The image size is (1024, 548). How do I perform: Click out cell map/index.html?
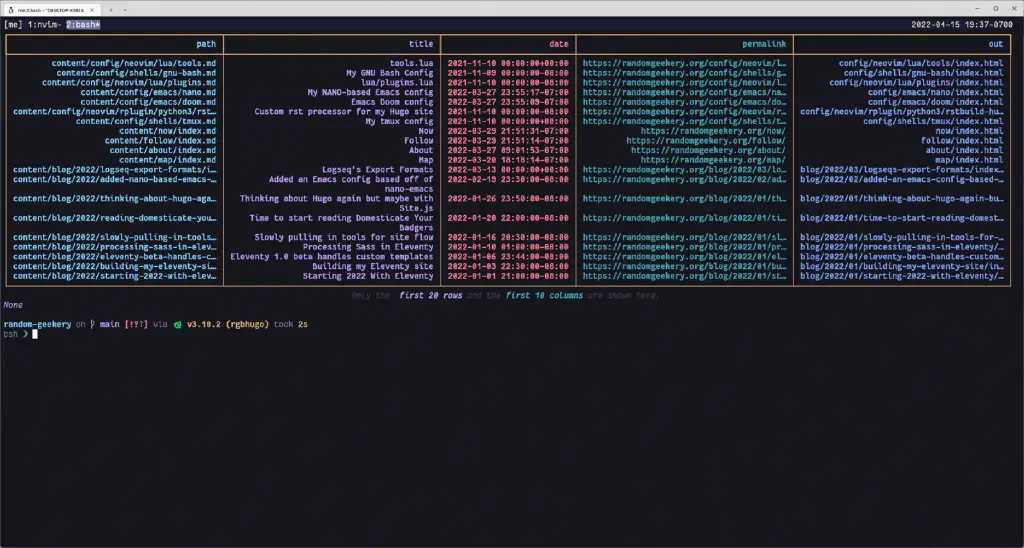click(969, 160)
